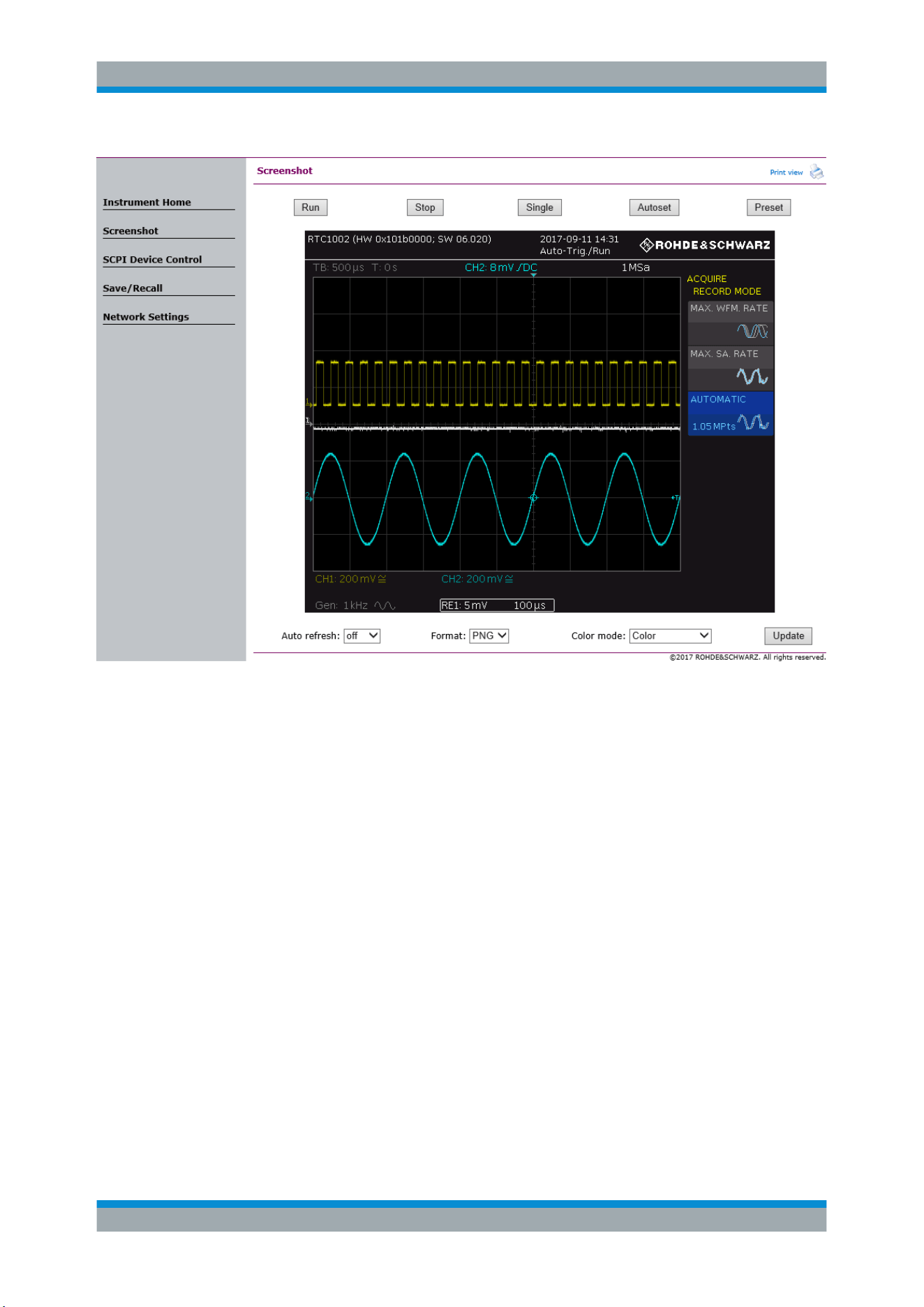Click the Rohde & Schwarz logo
The height and width of the screenshot is (1307, 924).
point(705,245)
